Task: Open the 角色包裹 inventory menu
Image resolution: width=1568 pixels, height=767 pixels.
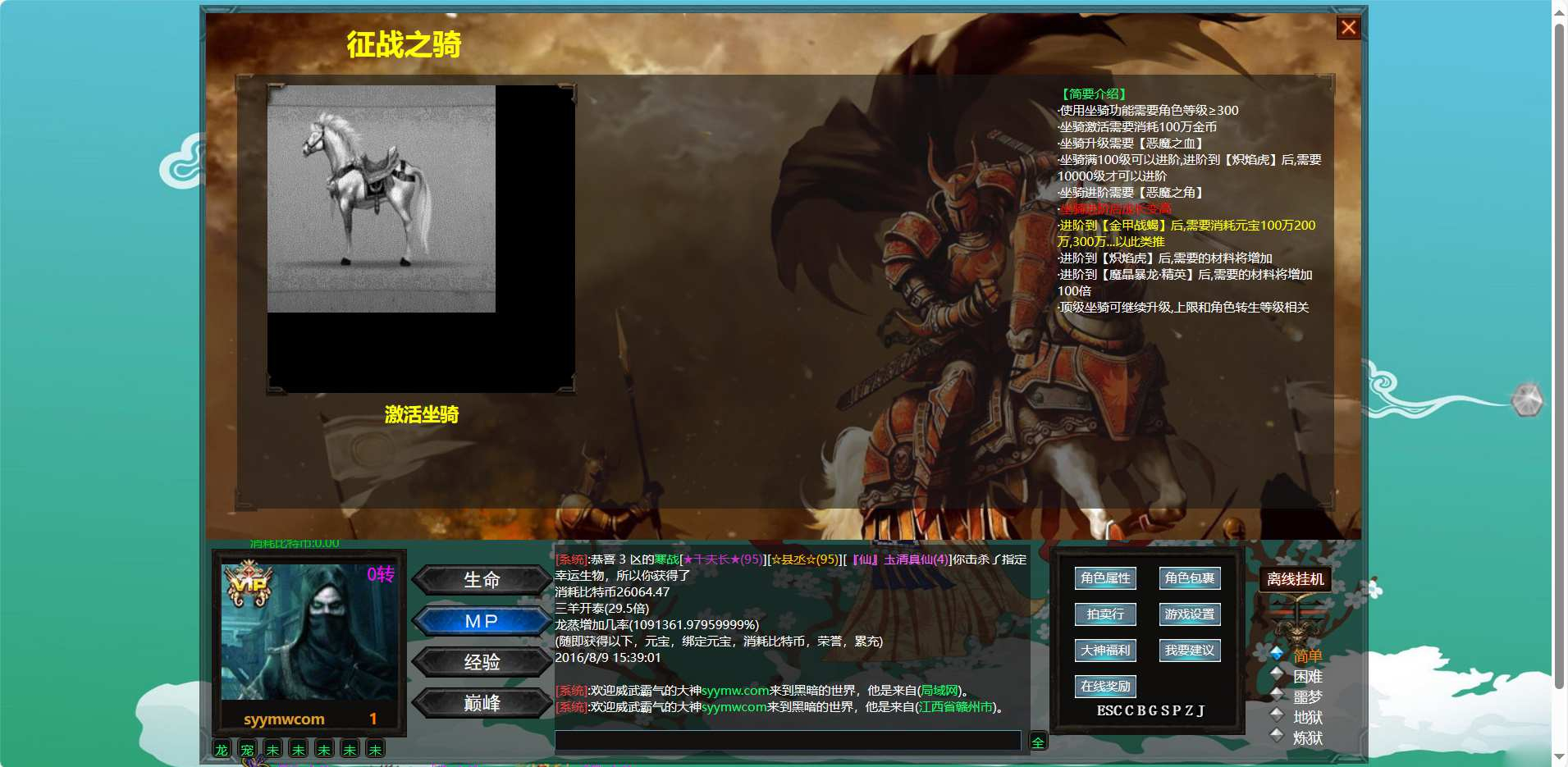Action: point(1190,578)
